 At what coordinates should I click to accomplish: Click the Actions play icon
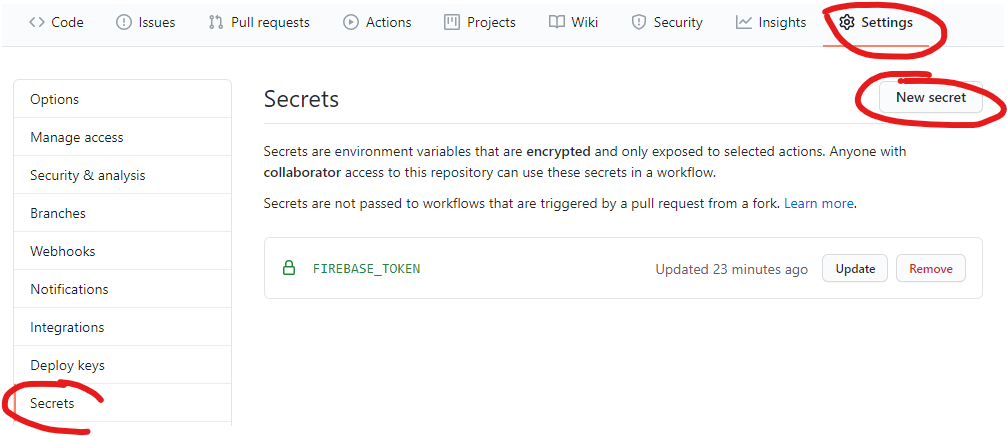click(x=351, y=22)
